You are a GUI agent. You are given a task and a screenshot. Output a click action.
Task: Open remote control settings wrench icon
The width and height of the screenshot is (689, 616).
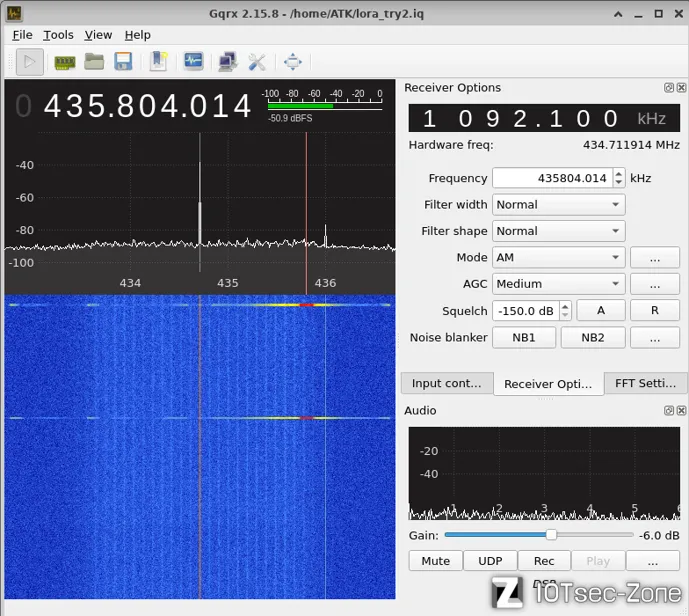coord(257,62)
